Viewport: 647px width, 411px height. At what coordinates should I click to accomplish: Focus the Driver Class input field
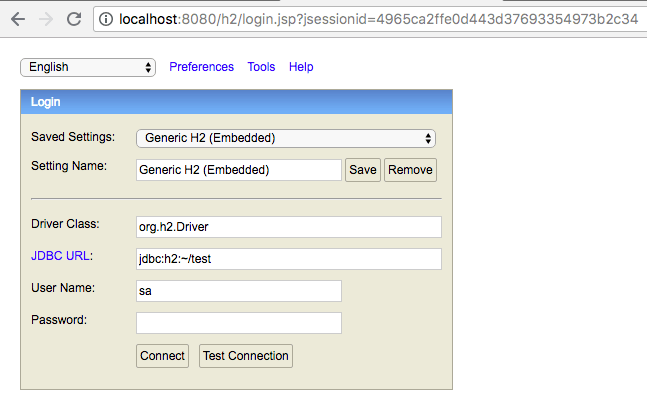pos(289,227)
